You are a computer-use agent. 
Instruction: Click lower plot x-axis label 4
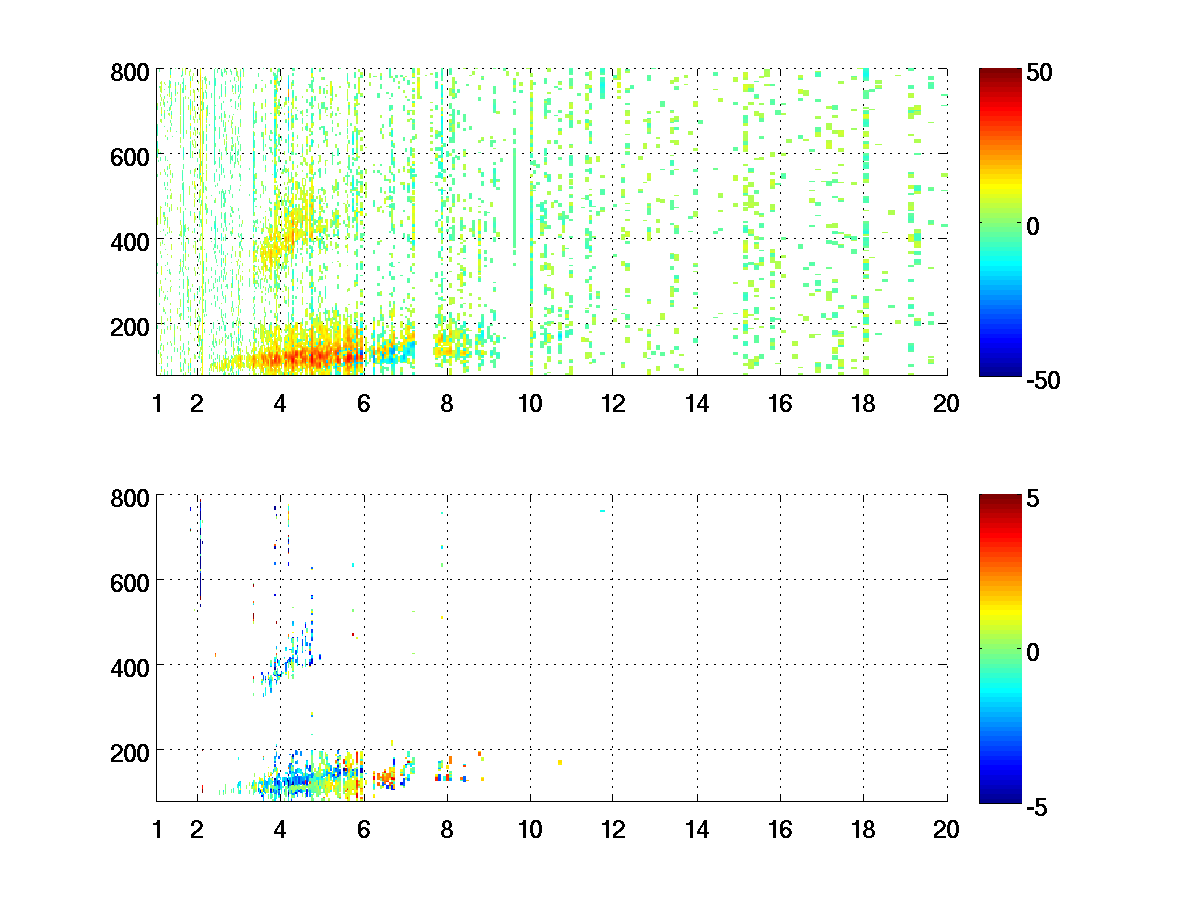(280, 829)
